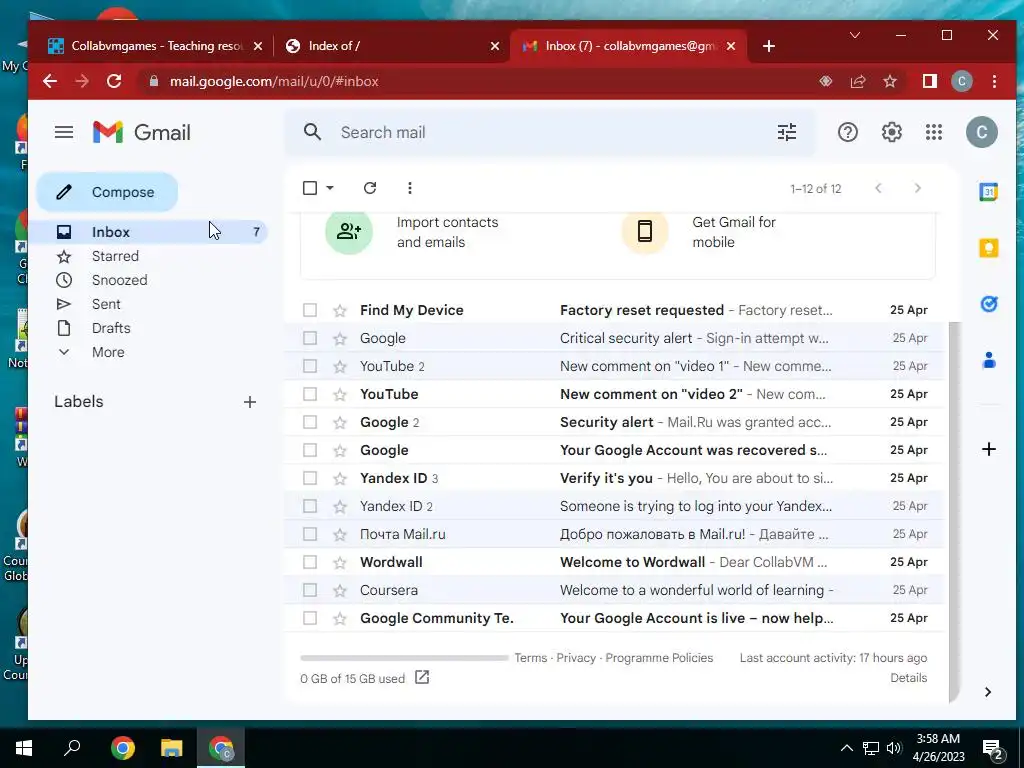
Task: Get add-ons plus icon in side panel
Action: point(989,449)
